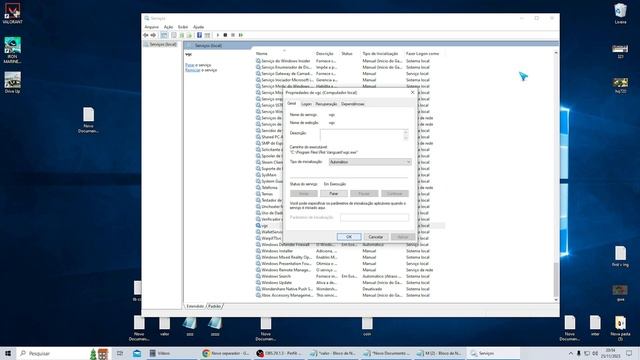
Task: Open the Drive Up desktop shortcut
Action: 12,82
